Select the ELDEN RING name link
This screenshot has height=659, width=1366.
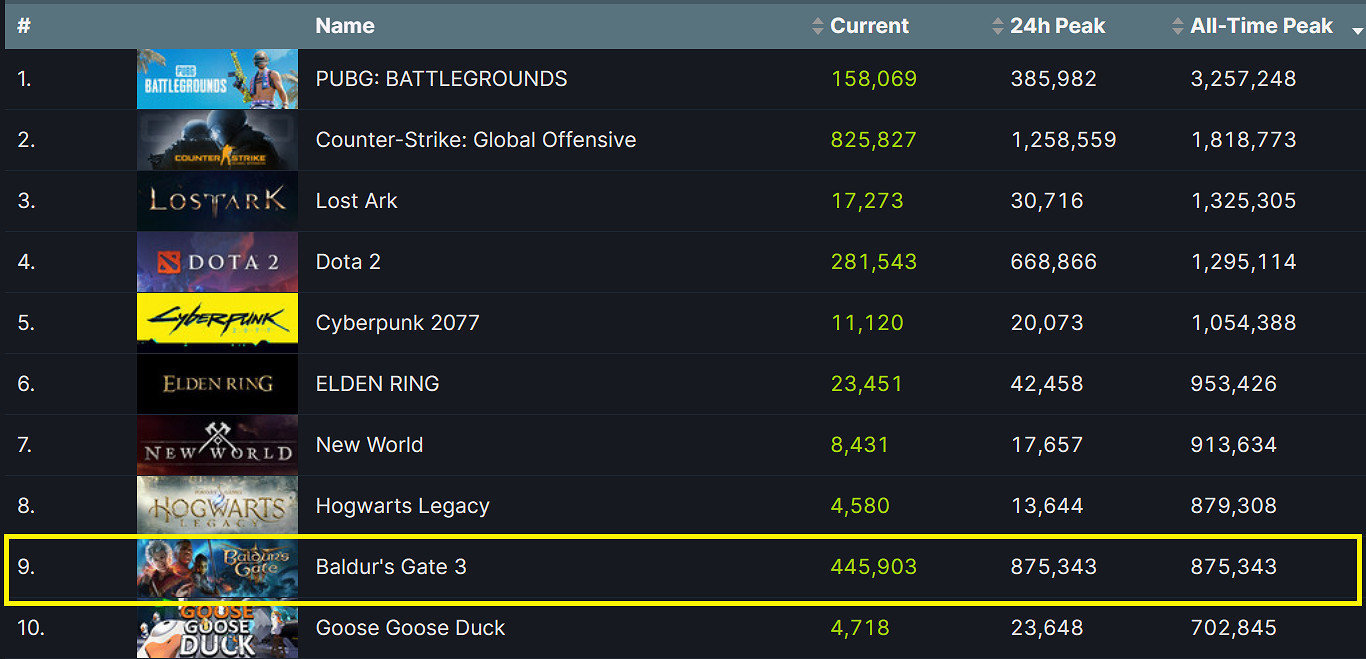377,384
